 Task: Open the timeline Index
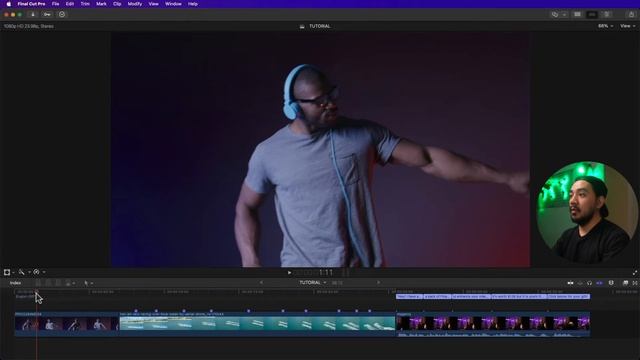pyautogui.click(x=16, y=283)
